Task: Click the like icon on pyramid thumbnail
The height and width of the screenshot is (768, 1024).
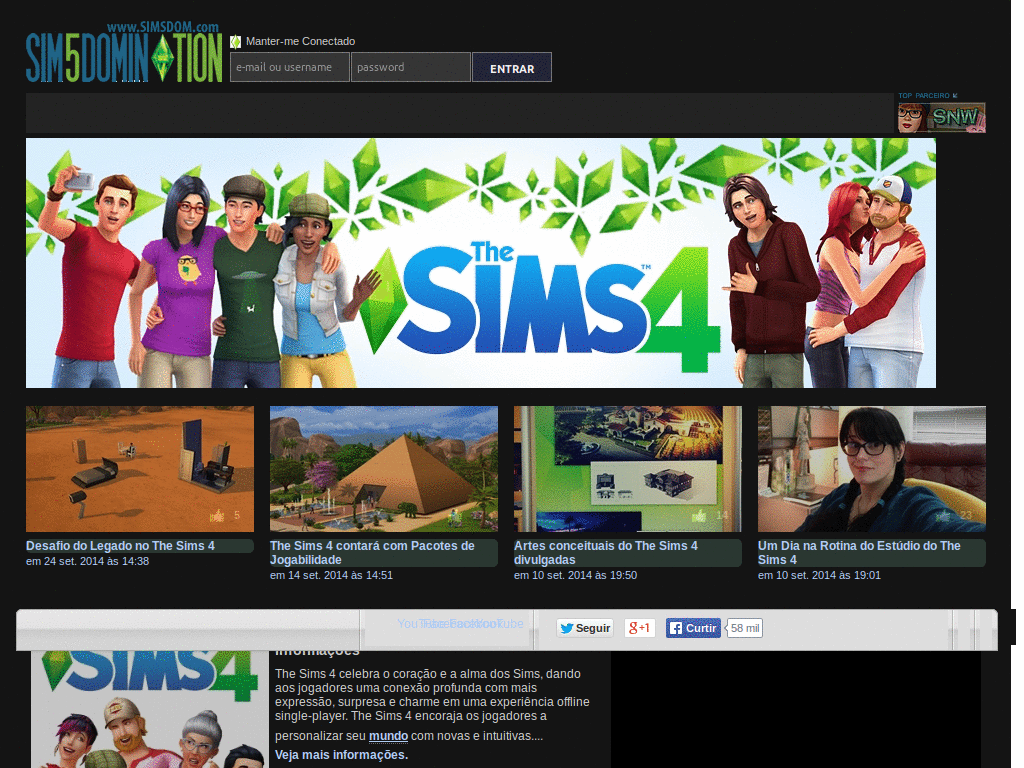Action: (x=455, y=516)
